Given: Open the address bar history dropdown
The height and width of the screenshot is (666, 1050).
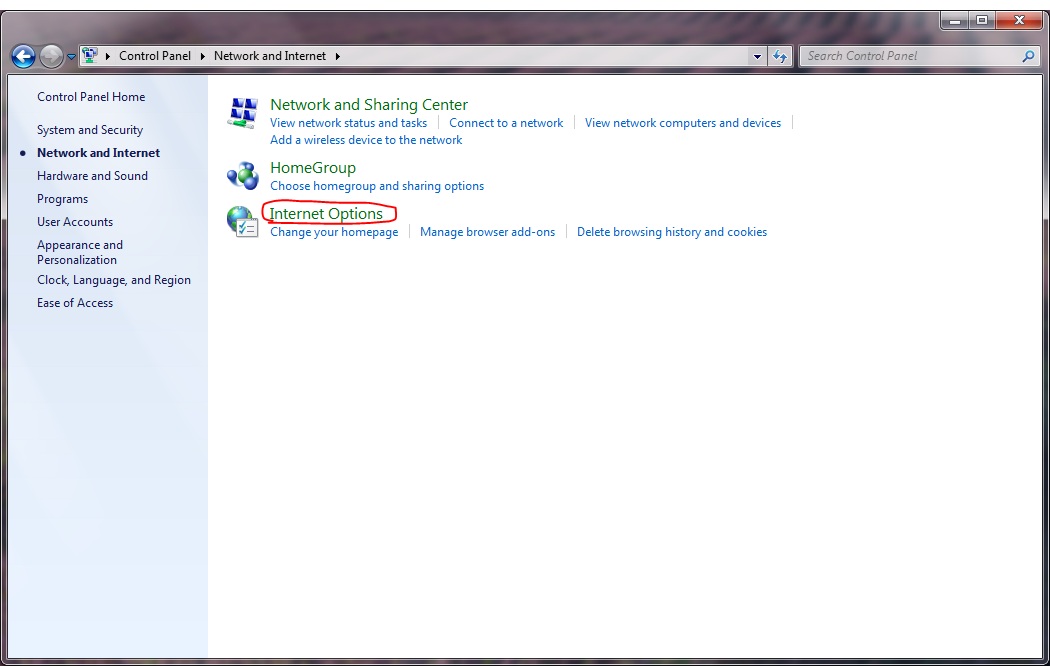Looking at the screenshot, I should [x=757, y=56].
